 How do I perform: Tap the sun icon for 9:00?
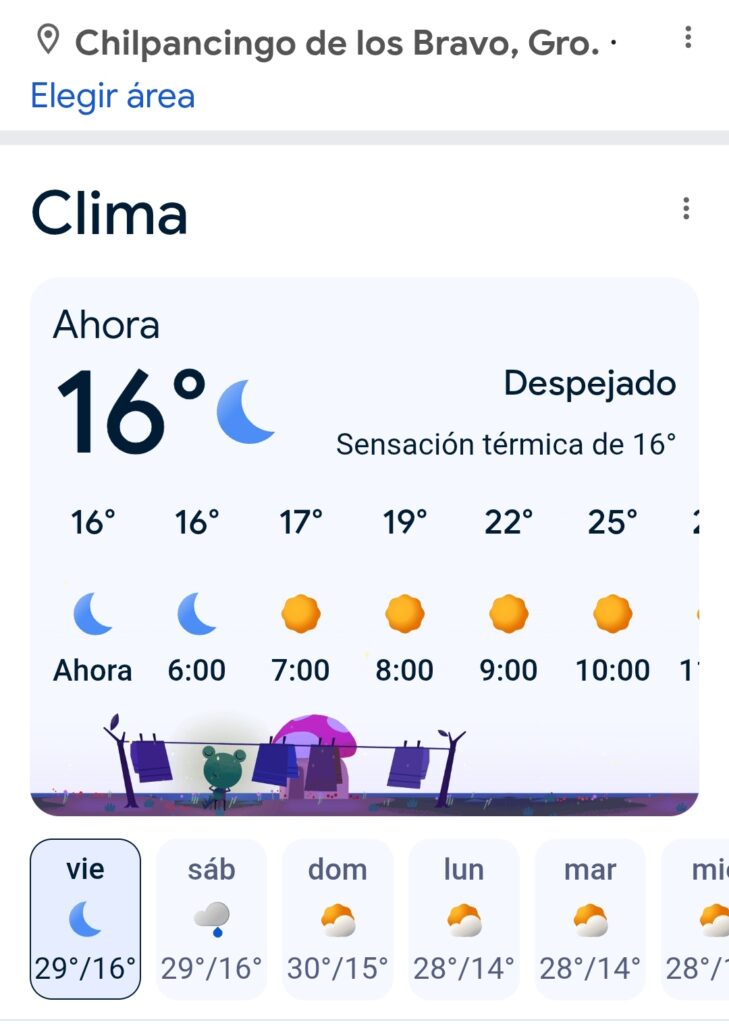coord(509,614)
